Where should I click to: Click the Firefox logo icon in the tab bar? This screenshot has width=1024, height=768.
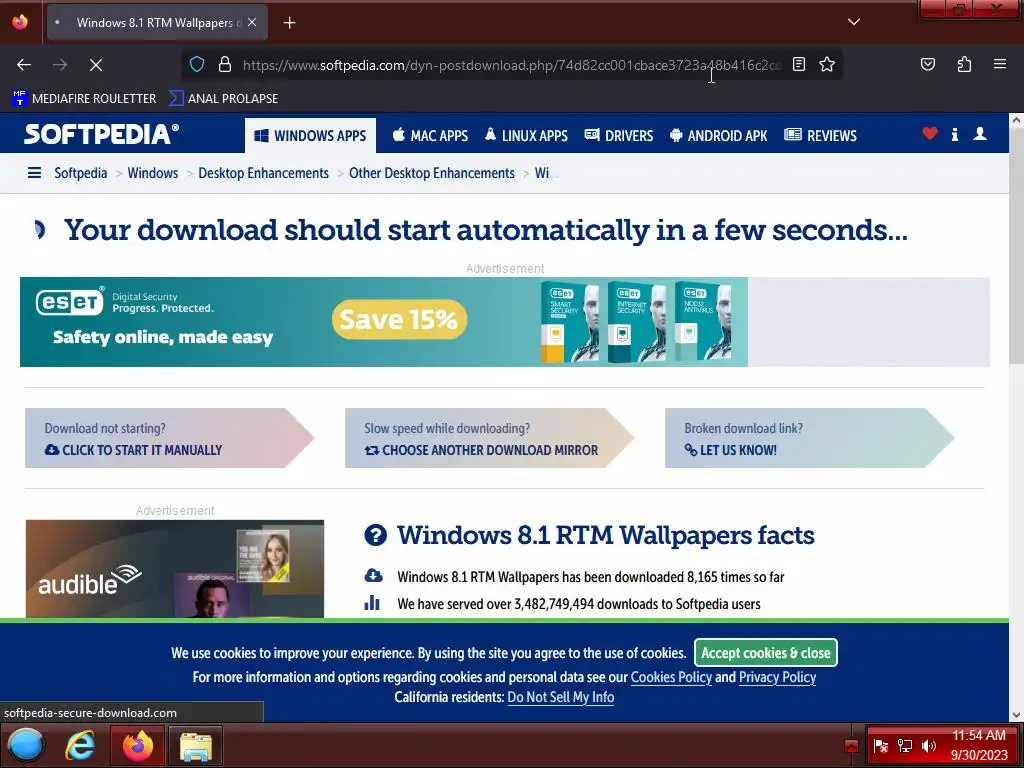click(20, 22)
